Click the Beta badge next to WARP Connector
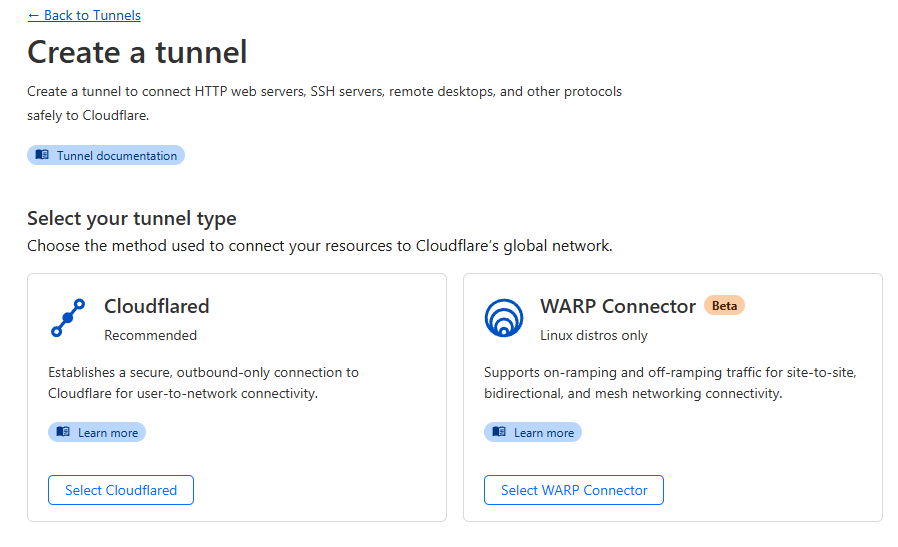The width and height of the screenshot is (898, 547). tap(724, 306)
